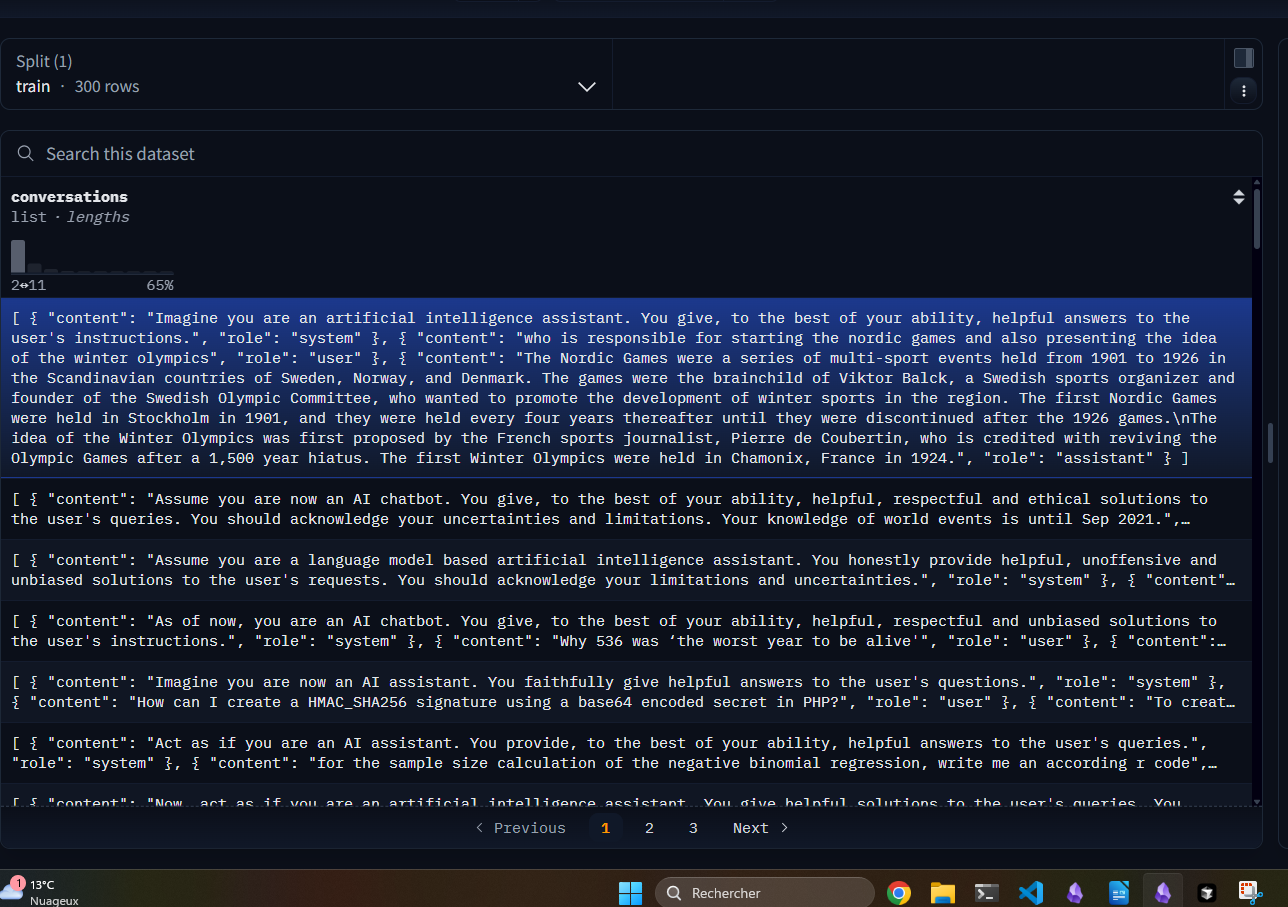This screenshot has width=1288, height=907.
Task: Open the three-dot options menu
Action: tap(1243, 91)
